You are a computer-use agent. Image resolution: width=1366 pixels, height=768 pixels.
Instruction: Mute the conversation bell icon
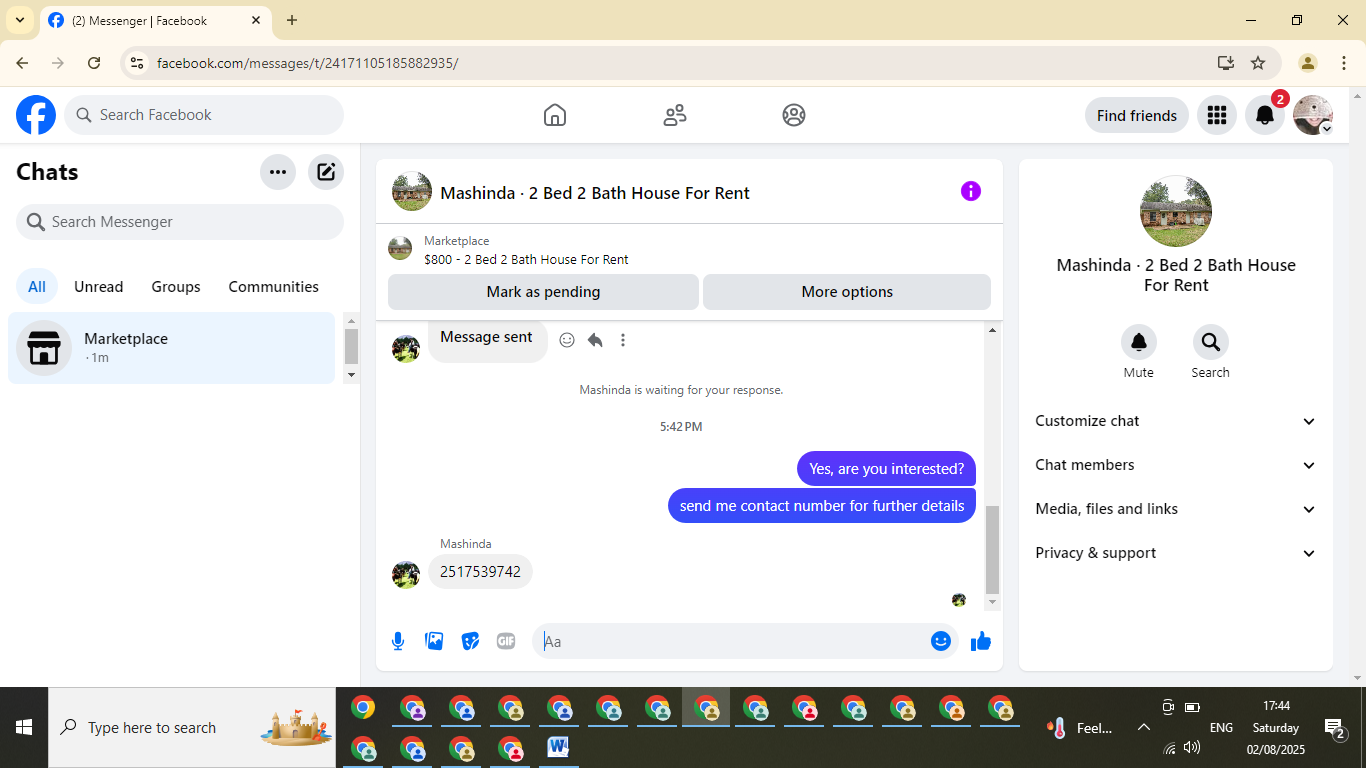(x=1139, y=342)
